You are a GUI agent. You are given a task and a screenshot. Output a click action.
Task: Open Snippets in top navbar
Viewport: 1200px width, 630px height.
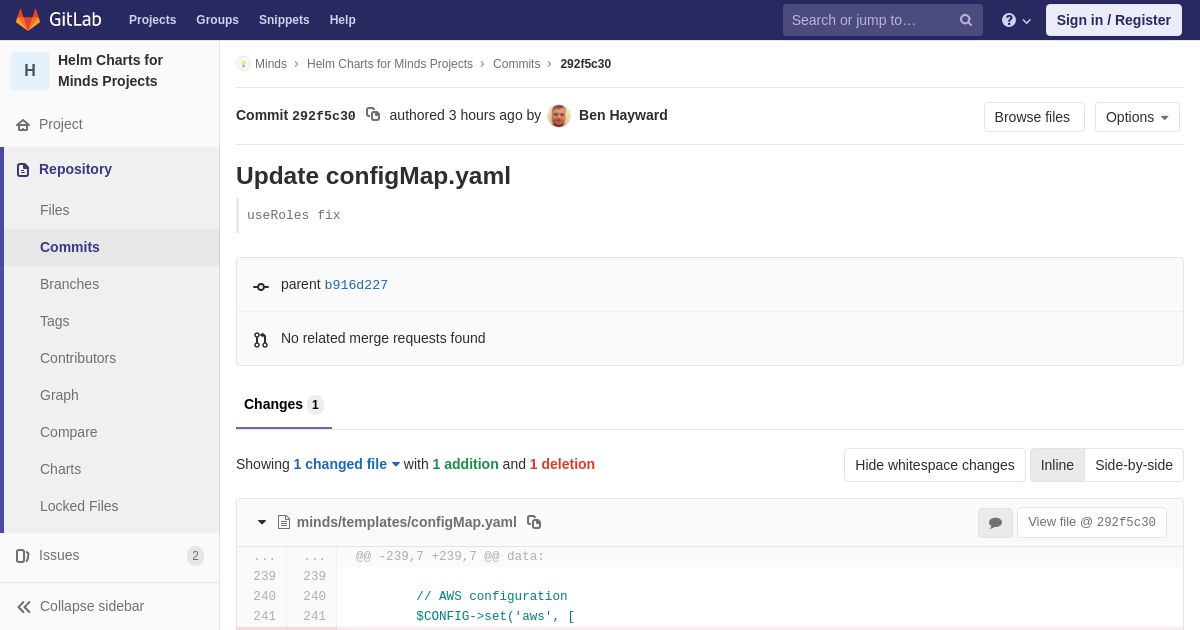(x=284, y=20)
